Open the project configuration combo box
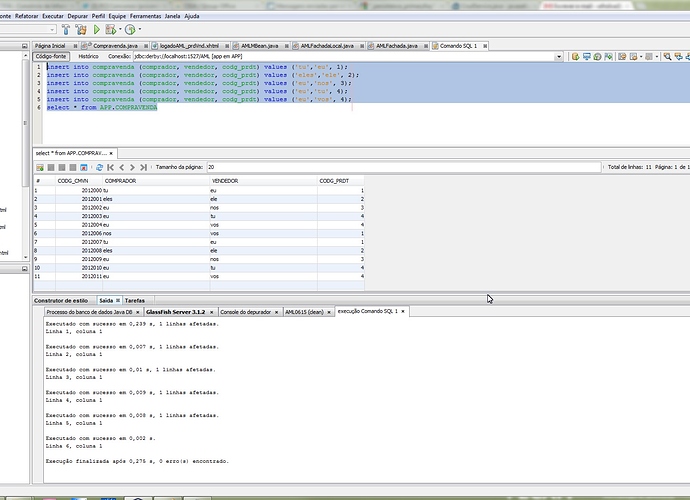690x500 pixels. pyautogui.click(x=28, y=29)
